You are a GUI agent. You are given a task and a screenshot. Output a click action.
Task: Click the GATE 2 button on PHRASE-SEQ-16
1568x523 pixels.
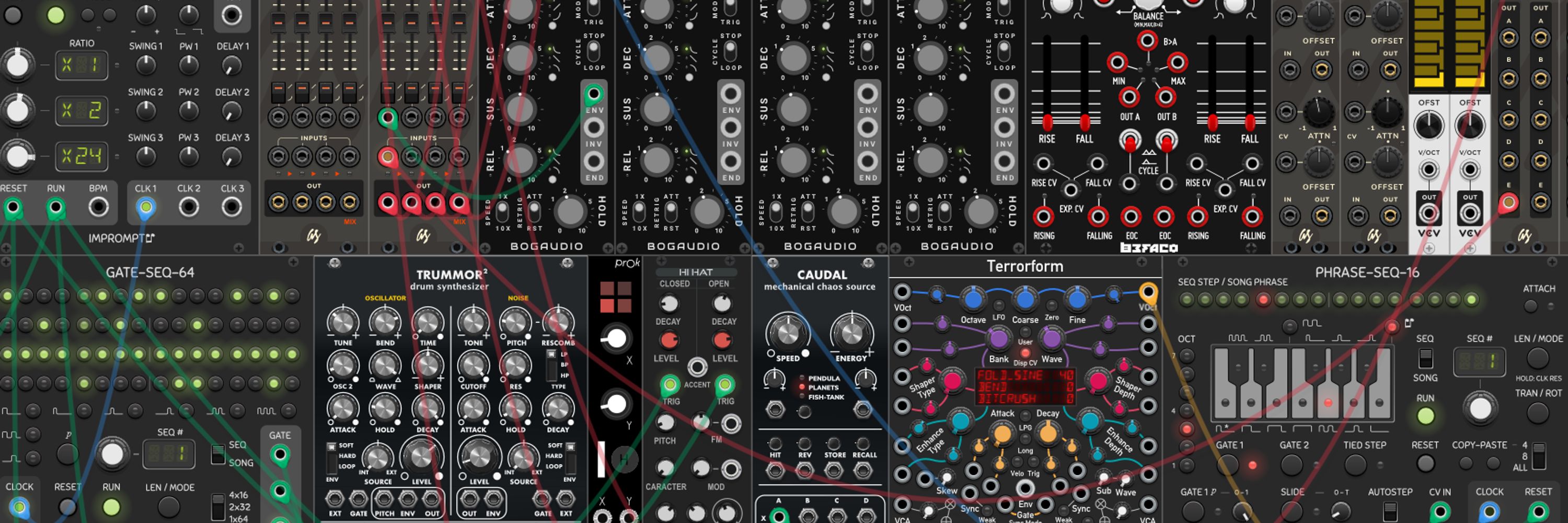point(1290,464)
